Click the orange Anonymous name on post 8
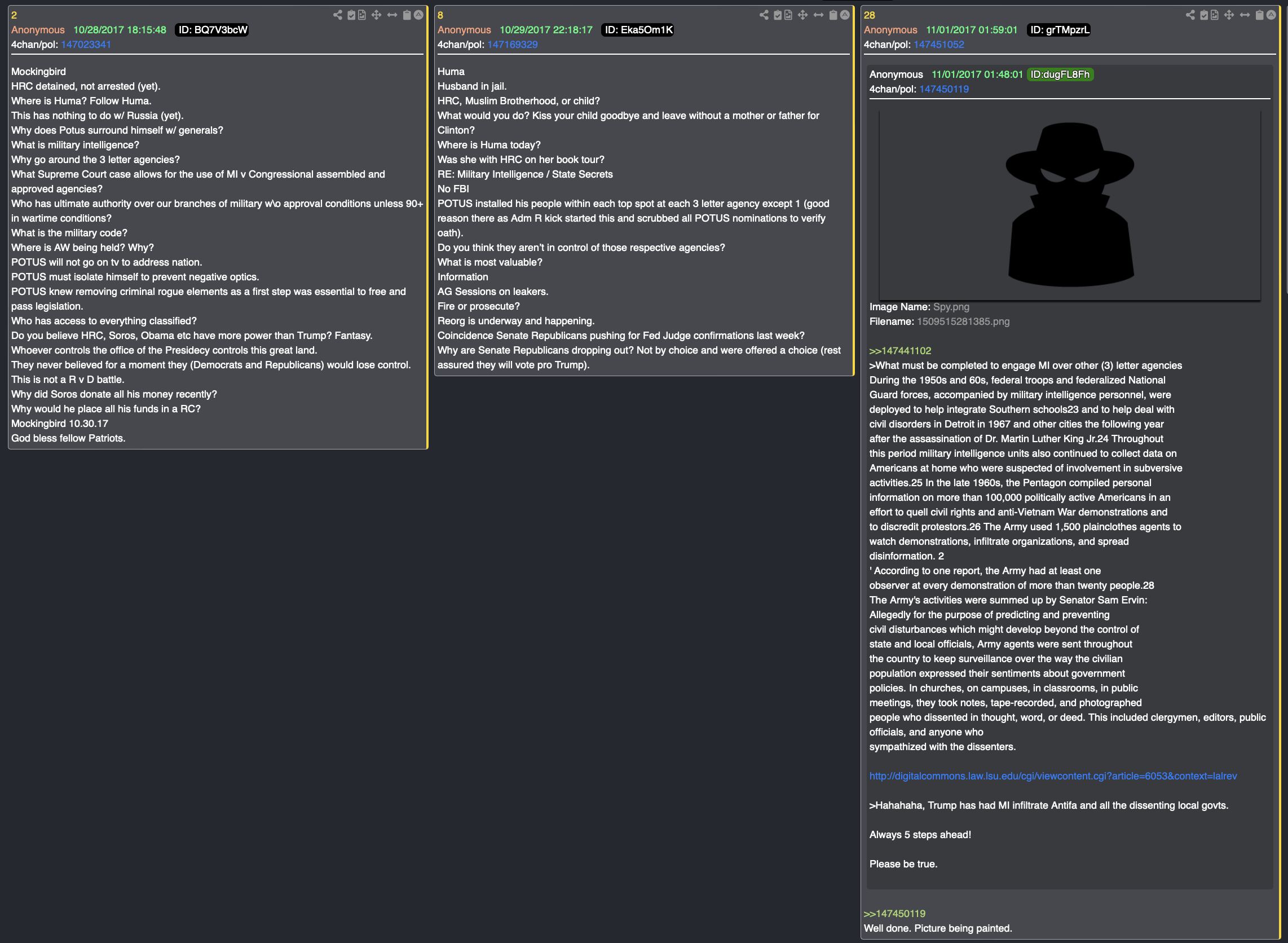 (464, 30)
